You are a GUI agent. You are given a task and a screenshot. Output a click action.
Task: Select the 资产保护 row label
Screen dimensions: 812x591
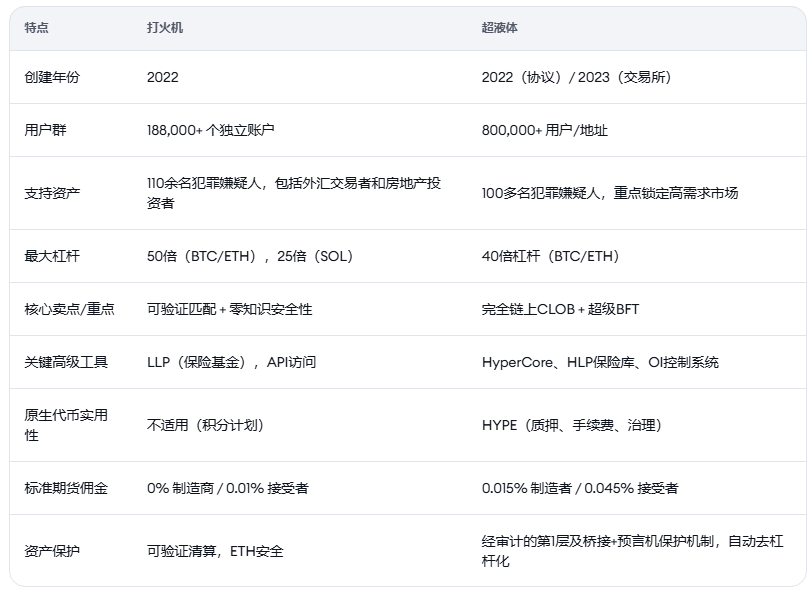coord(52,551)
